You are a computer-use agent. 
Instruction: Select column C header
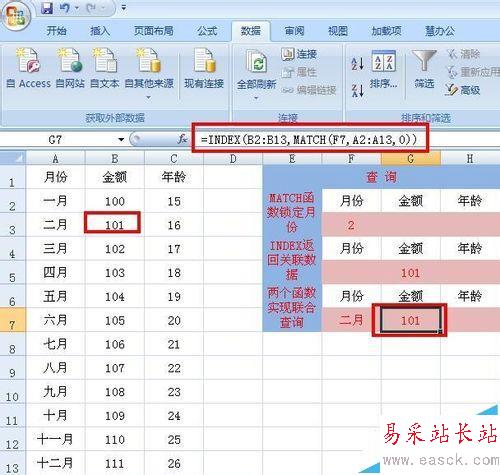174,158
